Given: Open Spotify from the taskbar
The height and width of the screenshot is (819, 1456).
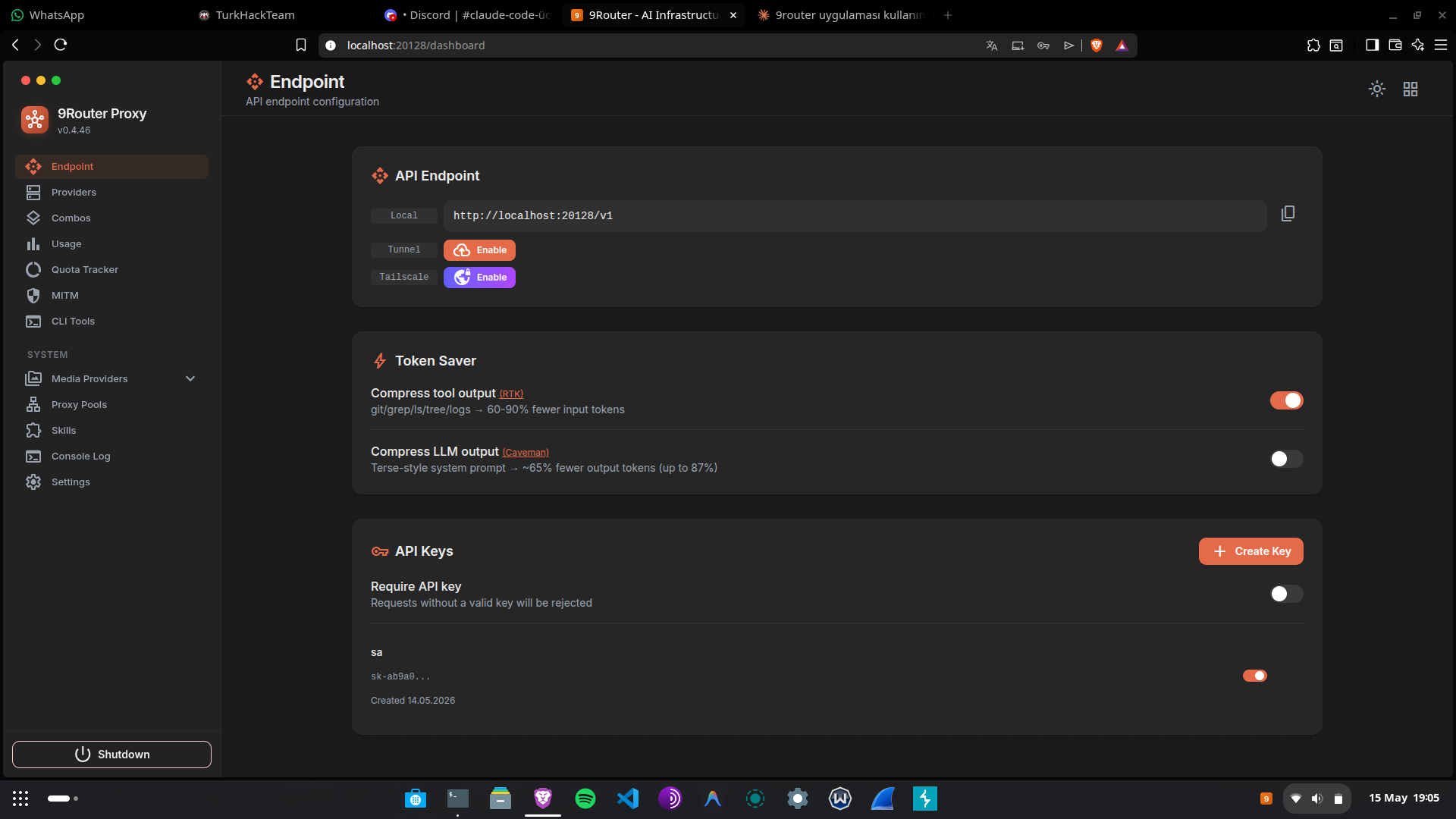Looking at the screenshot, I should [585, 799].
